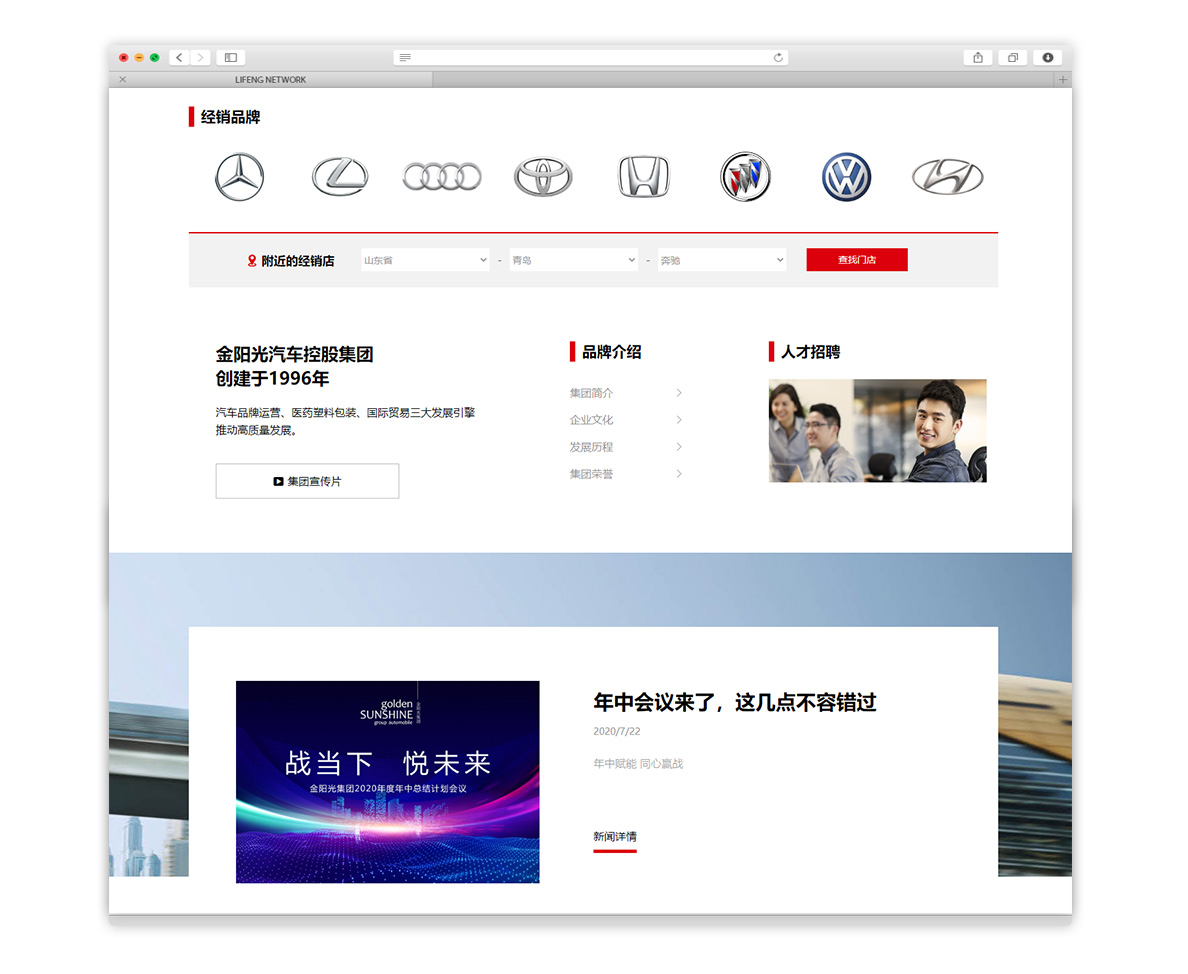Open the Toyota brand logo
Image resolution: width=1188 pixels, height=974 pixels.
tap(543, 177)
